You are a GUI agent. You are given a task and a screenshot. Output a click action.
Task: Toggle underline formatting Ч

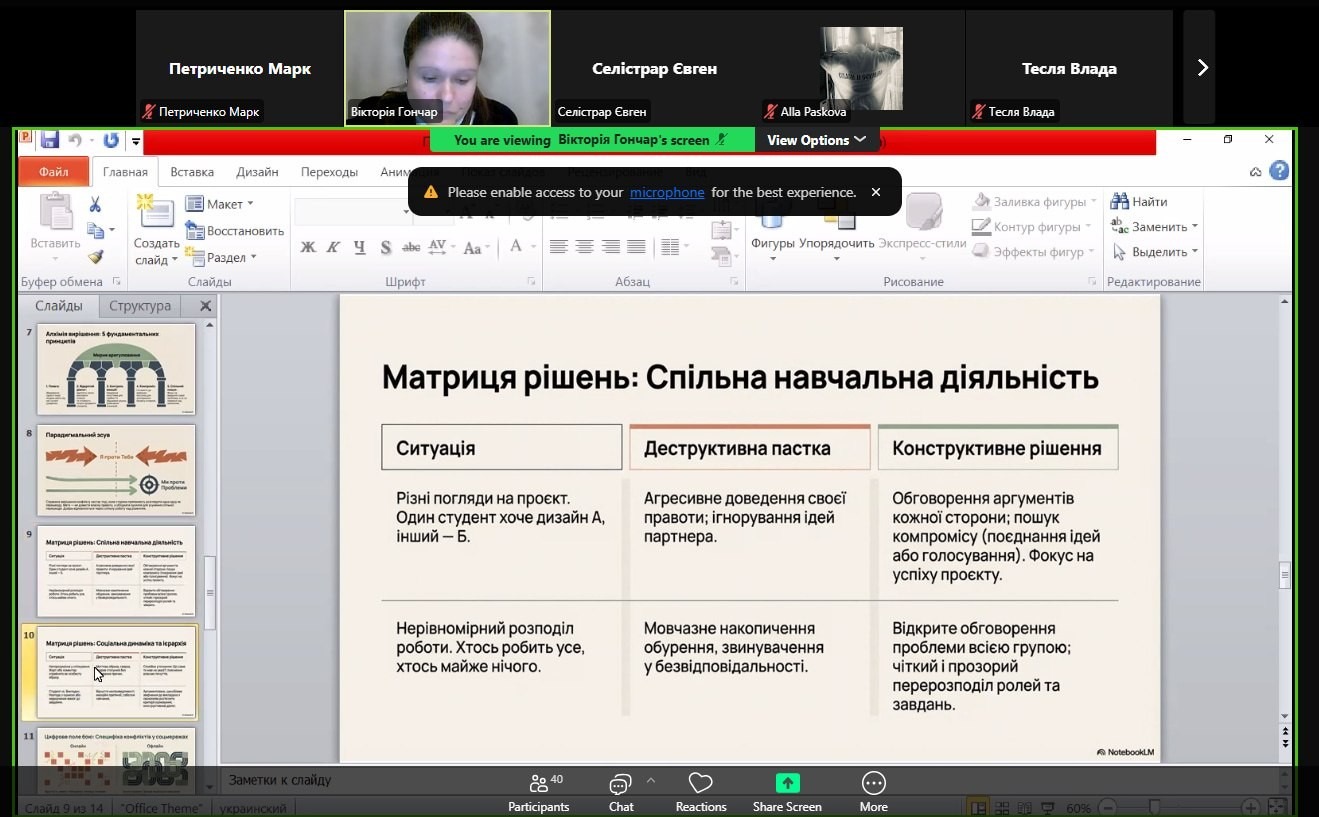point(359,247)
